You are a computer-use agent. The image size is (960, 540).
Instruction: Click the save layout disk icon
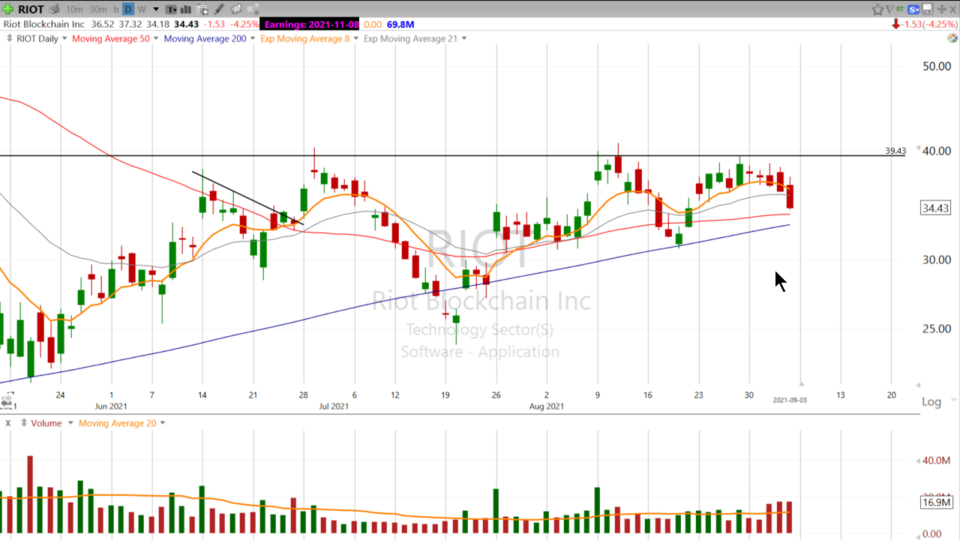[928, 9]
